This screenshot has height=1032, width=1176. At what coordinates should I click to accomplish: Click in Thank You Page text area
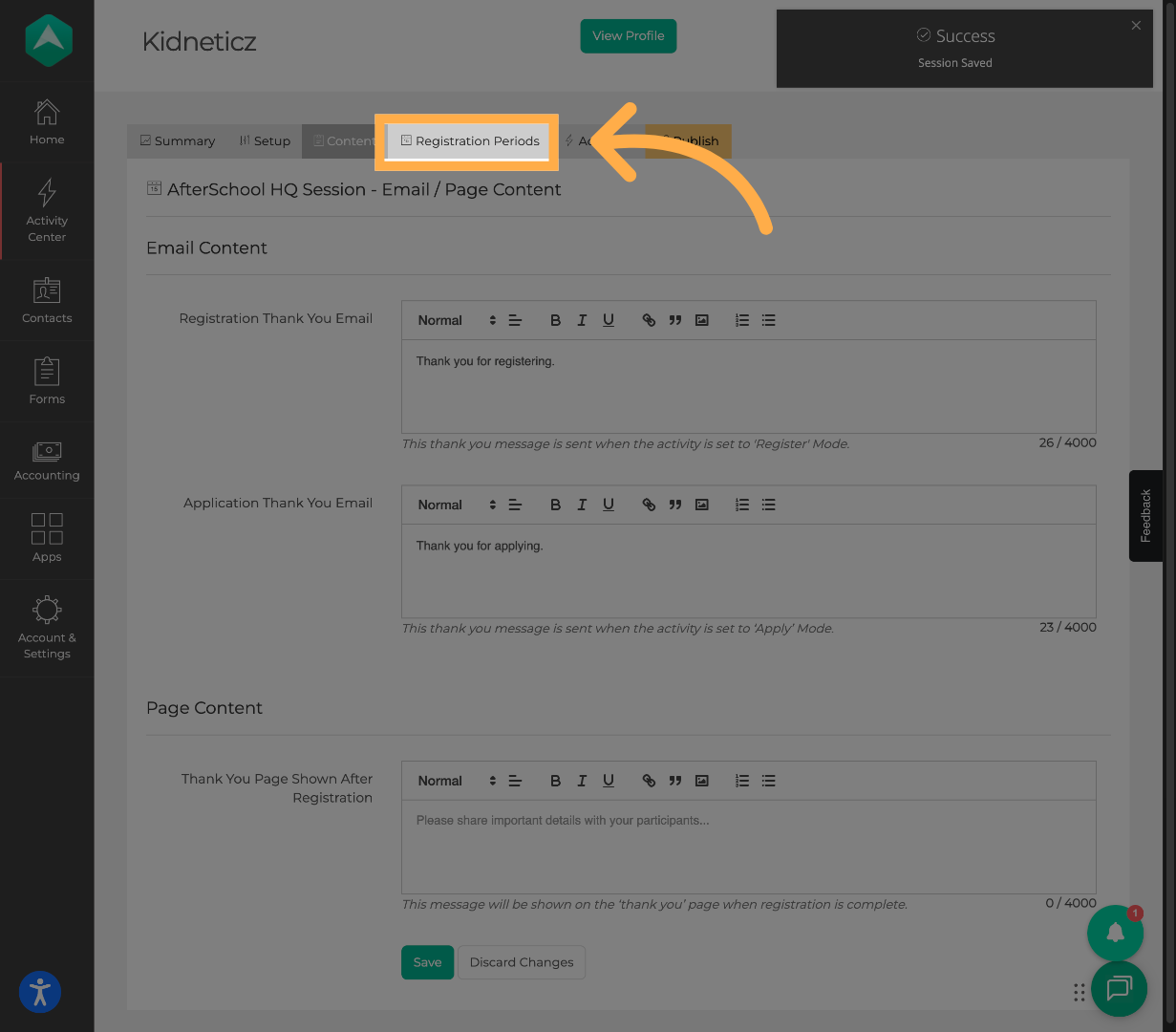click(748, 846)
